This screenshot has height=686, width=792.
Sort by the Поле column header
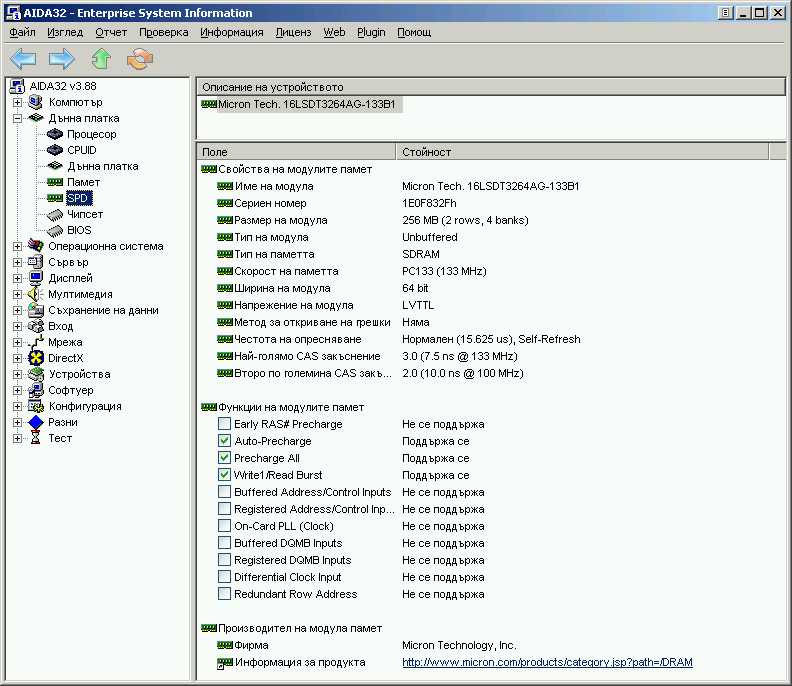point(296,152)
